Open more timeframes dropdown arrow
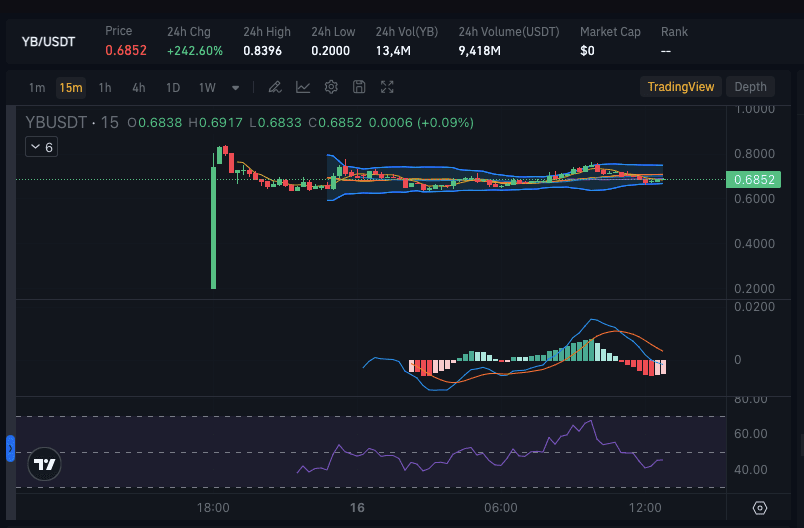 coord(236,87)
